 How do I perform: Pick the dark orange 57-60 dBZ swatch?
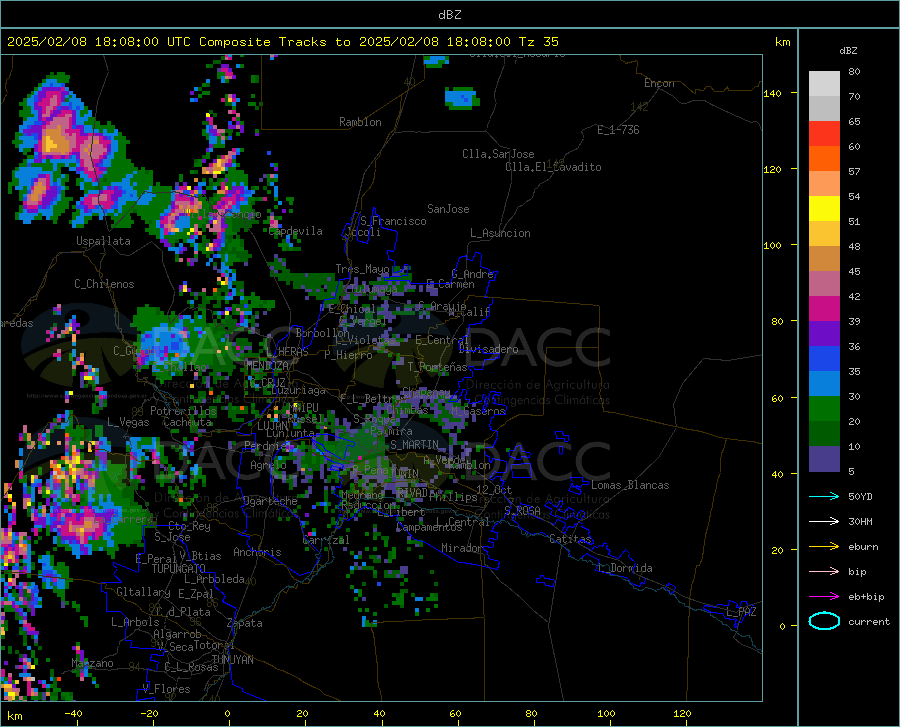(x=824, y=159)
